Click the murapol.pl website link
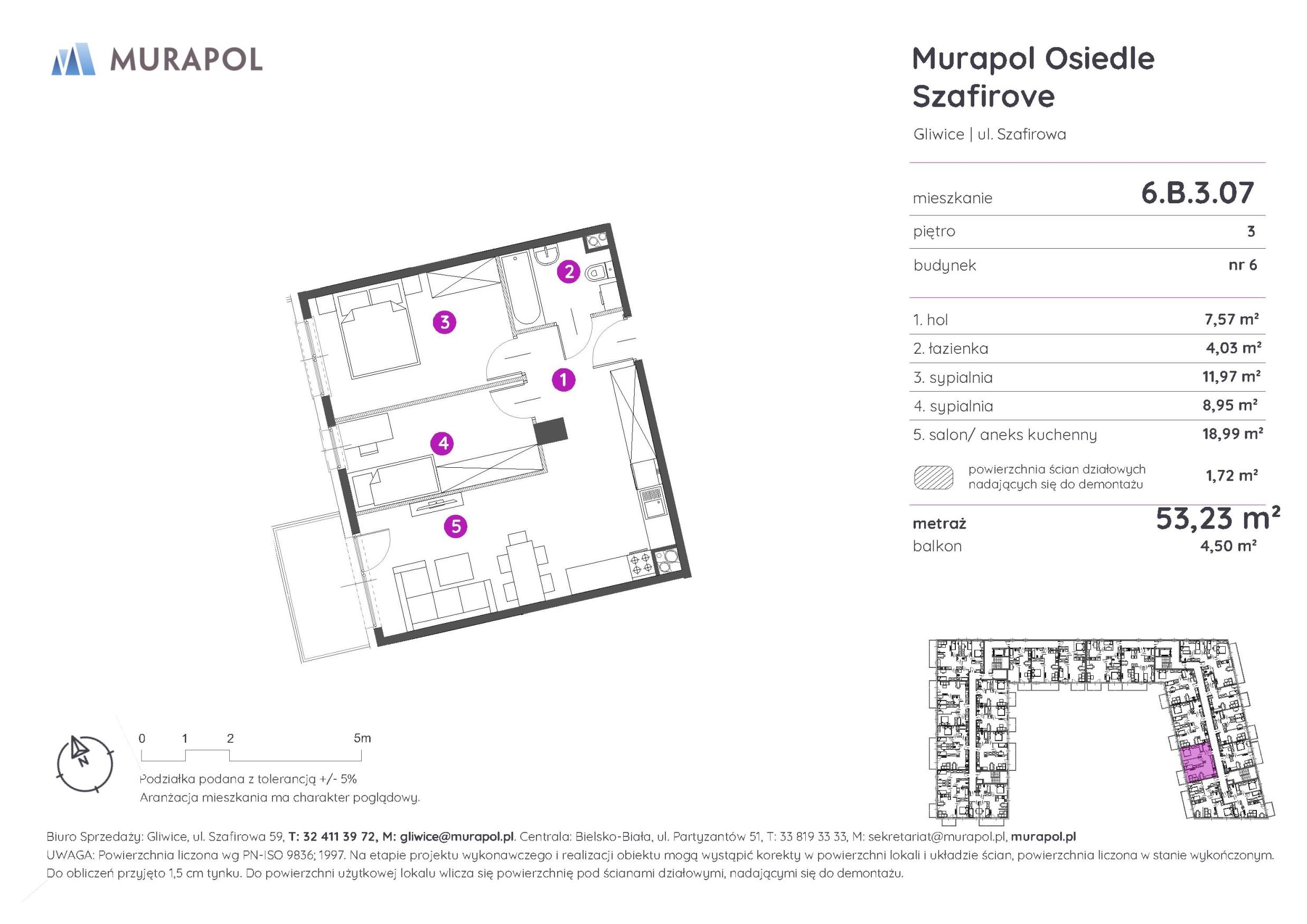This screenshot has height=924, width=1307. click(1043, 836)
